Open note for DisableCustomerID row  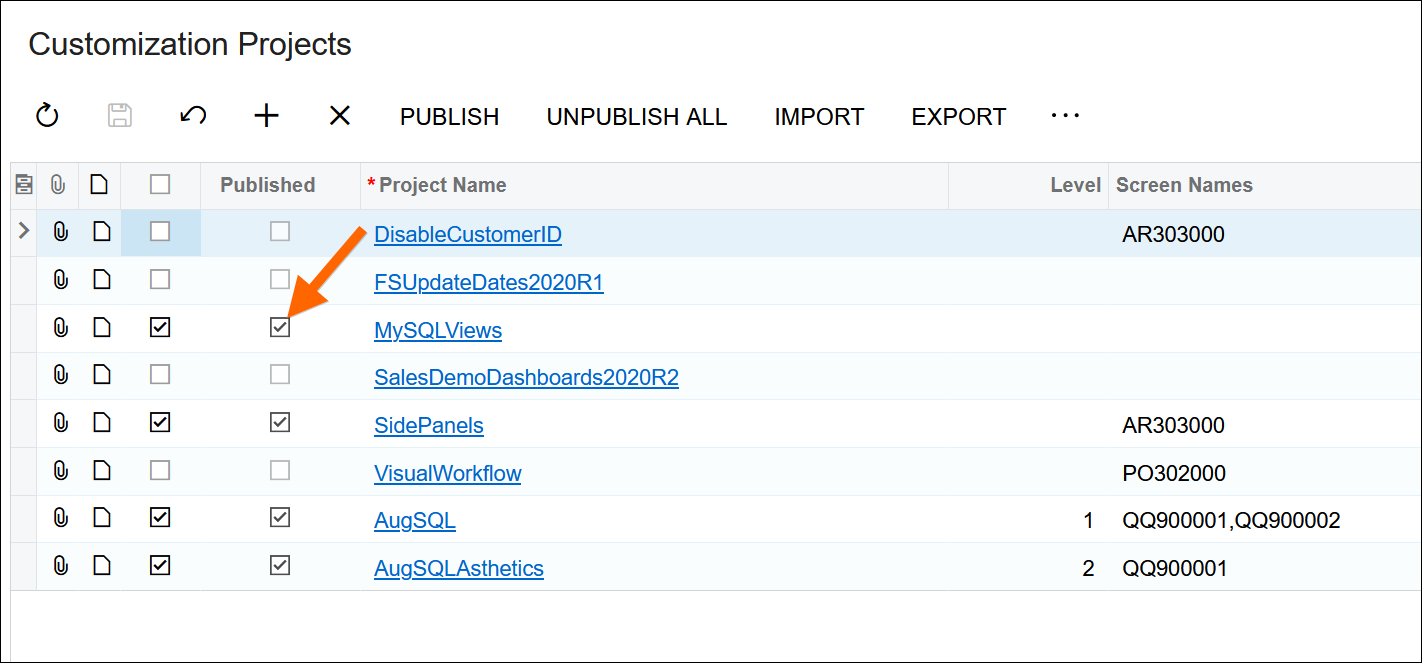click(101, 233)
